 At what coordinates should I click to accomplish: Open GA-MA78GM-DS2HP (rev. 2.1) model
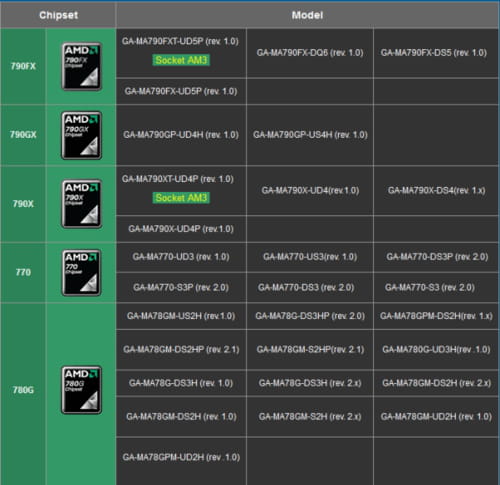pos(181,349)
